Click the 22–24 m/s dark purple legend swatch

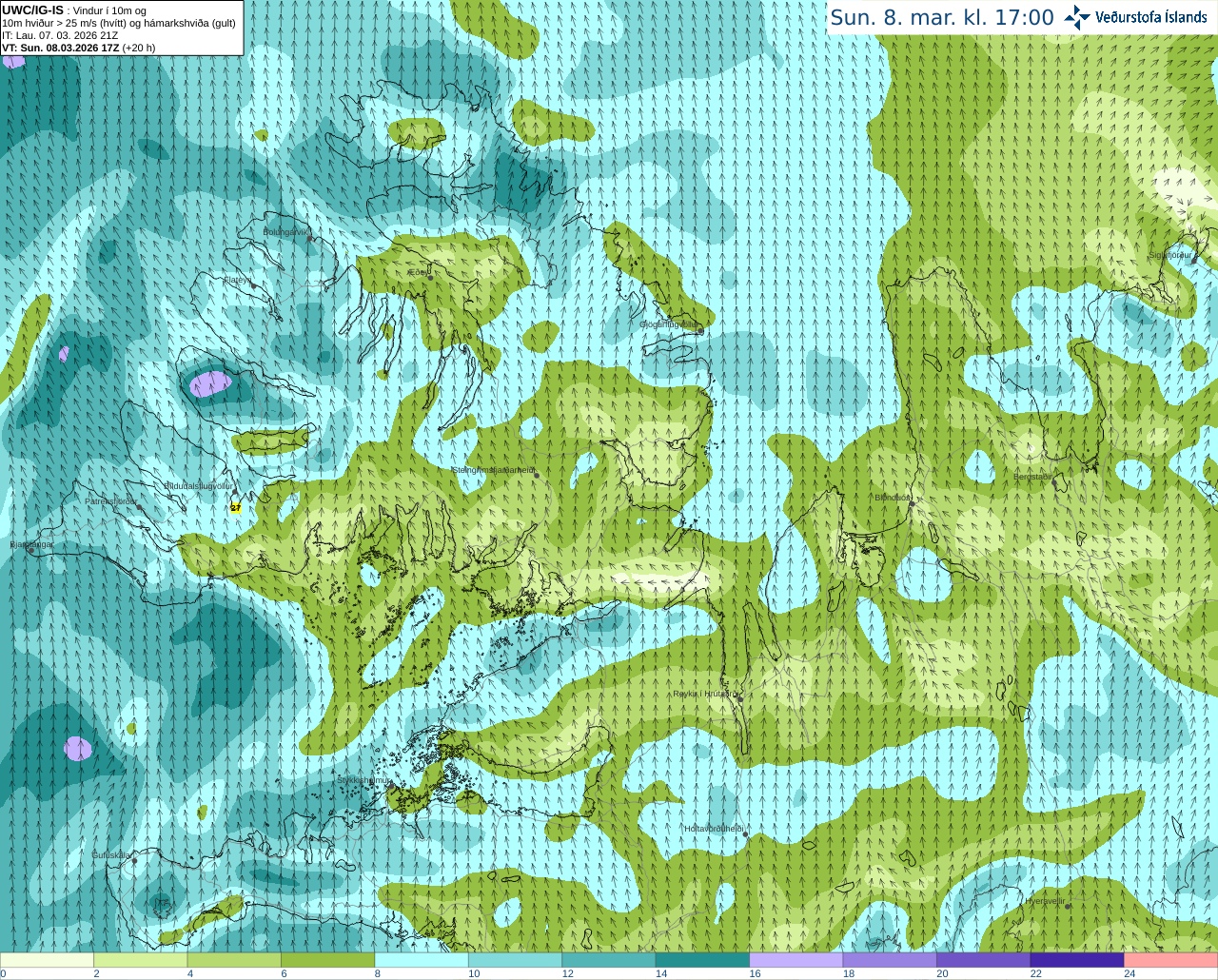click(1077, 960)
